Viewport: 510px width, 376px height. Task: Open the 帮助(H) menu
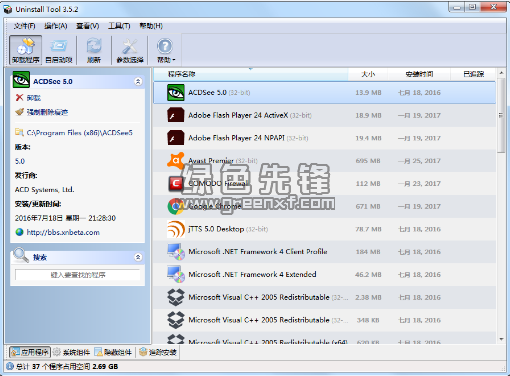pyautogui.click(x=151, y=26)
